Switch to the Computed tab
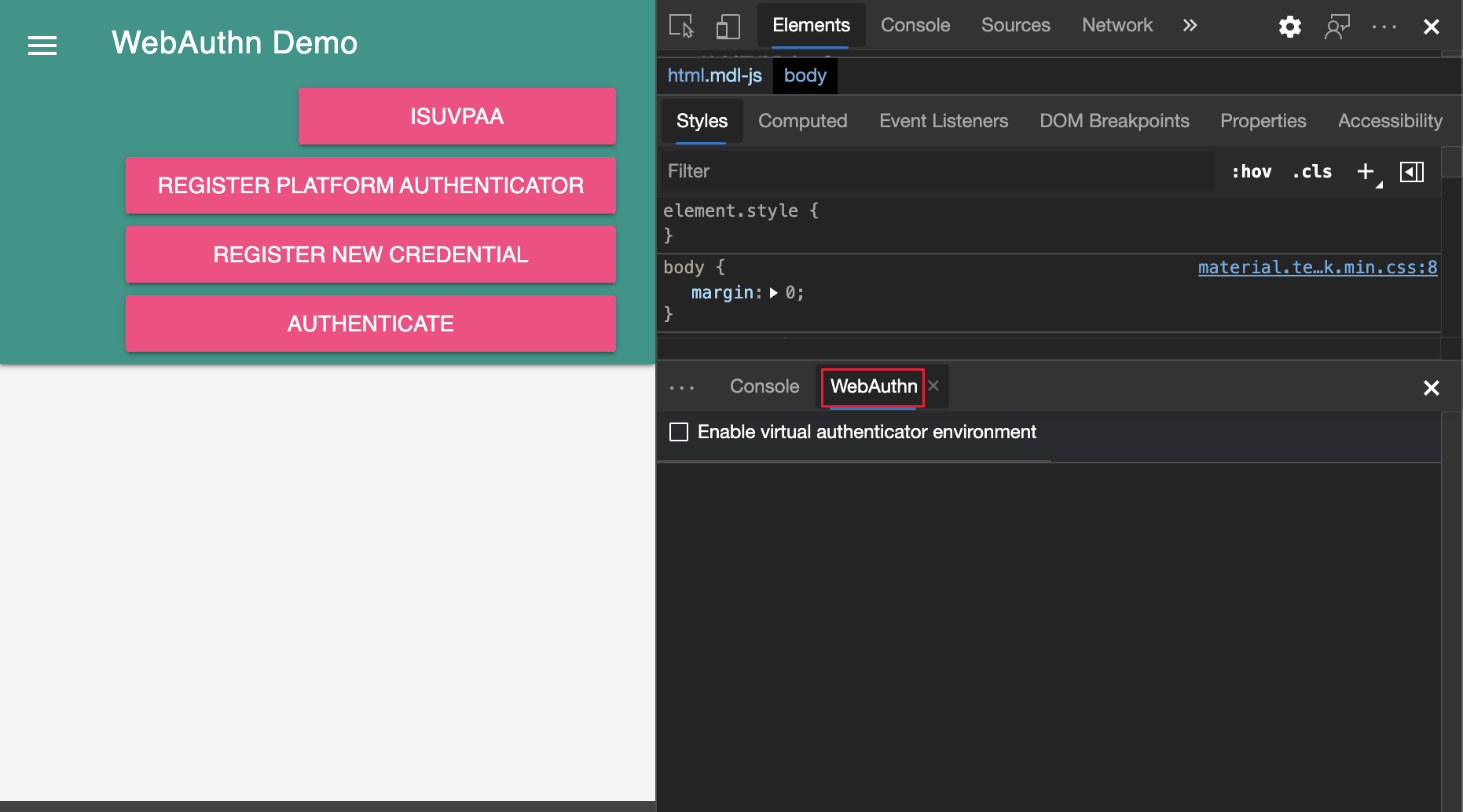 click(802, 121)
